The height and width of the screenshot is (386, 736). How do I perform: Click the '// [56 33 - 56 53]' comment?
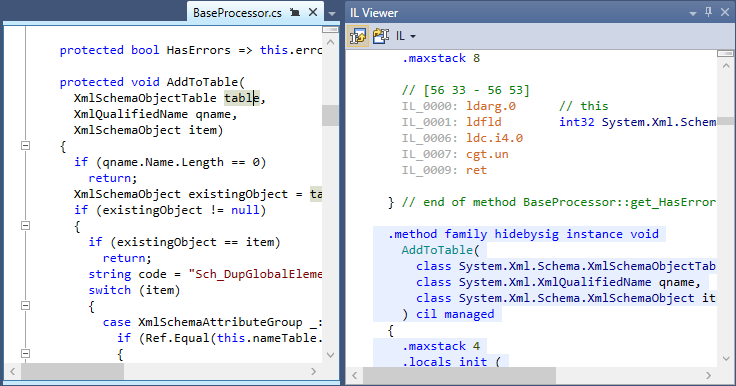coord(465,90)
